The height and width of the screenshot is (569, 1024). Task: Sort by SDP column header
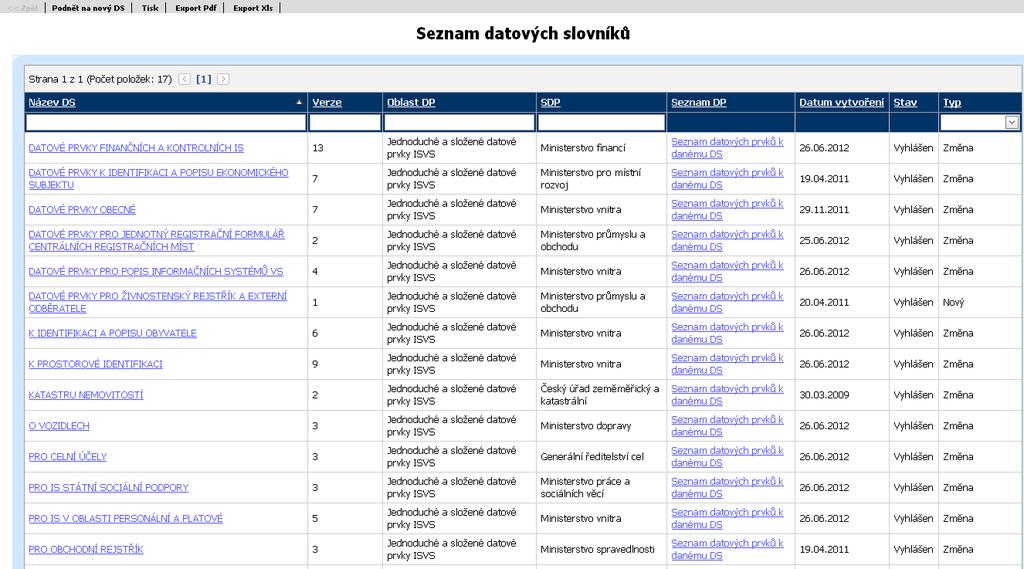click(550, 103)
